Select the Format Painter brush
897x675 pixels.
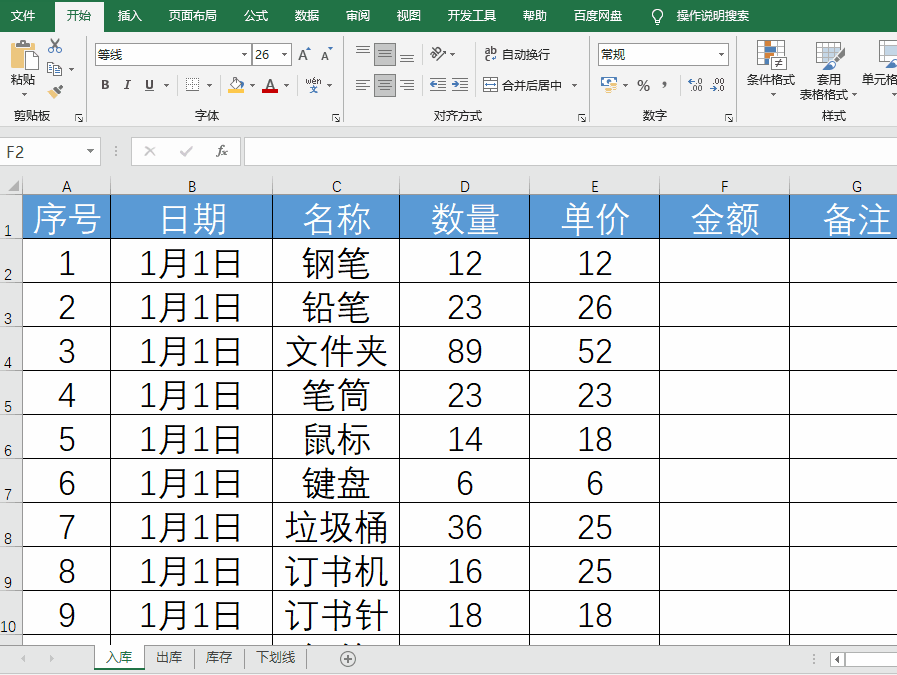[x=55, y=92]
